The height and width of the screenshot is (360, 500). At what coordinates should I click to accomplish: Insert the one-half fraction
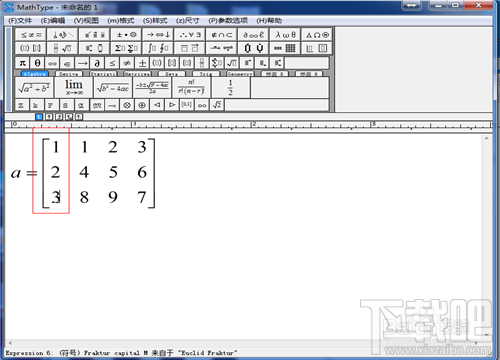(x=230, y=88)
